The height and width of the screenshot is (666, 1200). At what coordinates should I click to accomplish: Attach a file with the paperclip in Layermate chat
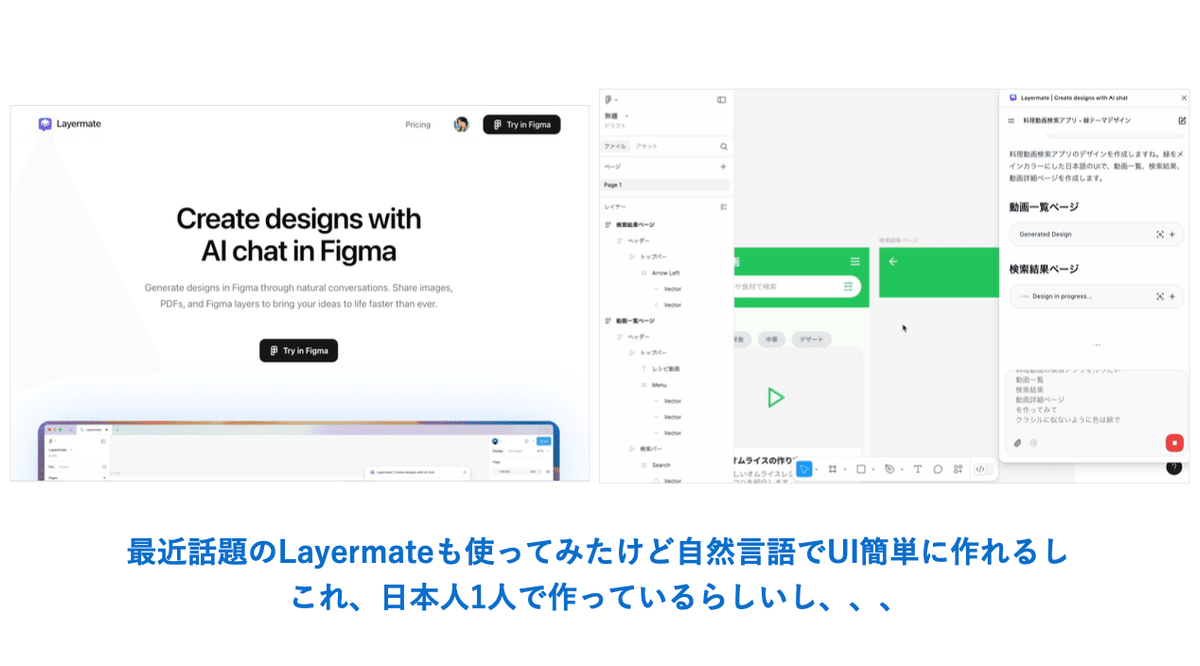point(1018,443)
